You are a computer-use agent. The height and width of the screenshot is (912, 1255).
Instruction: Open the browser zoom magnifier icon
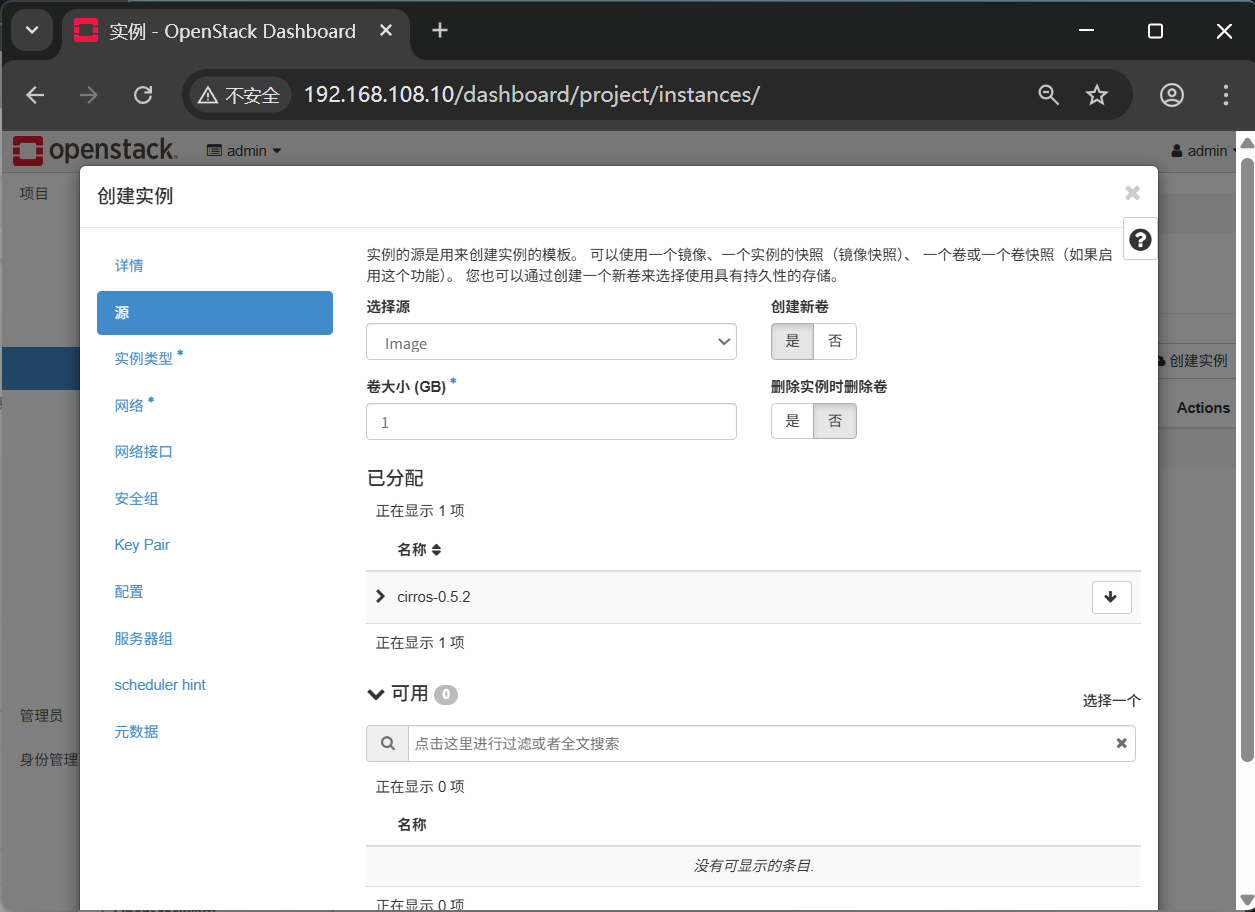pos(1048,95)
